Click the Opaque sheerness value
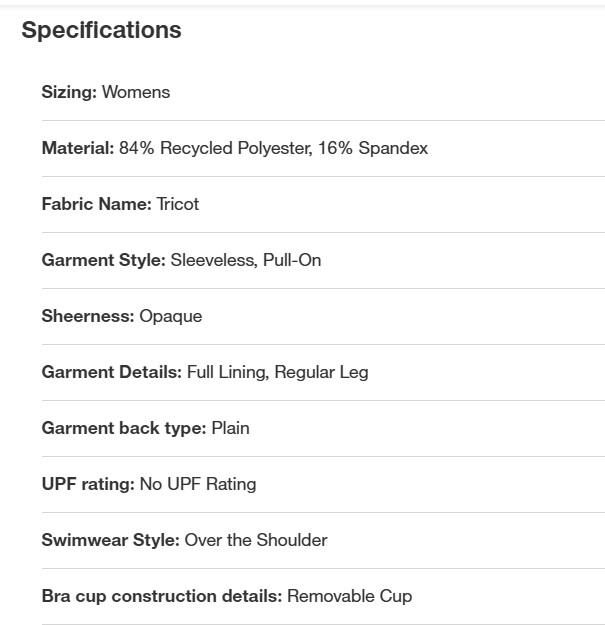This screenshot has height=625, width=605. click(x=171, y=316)
